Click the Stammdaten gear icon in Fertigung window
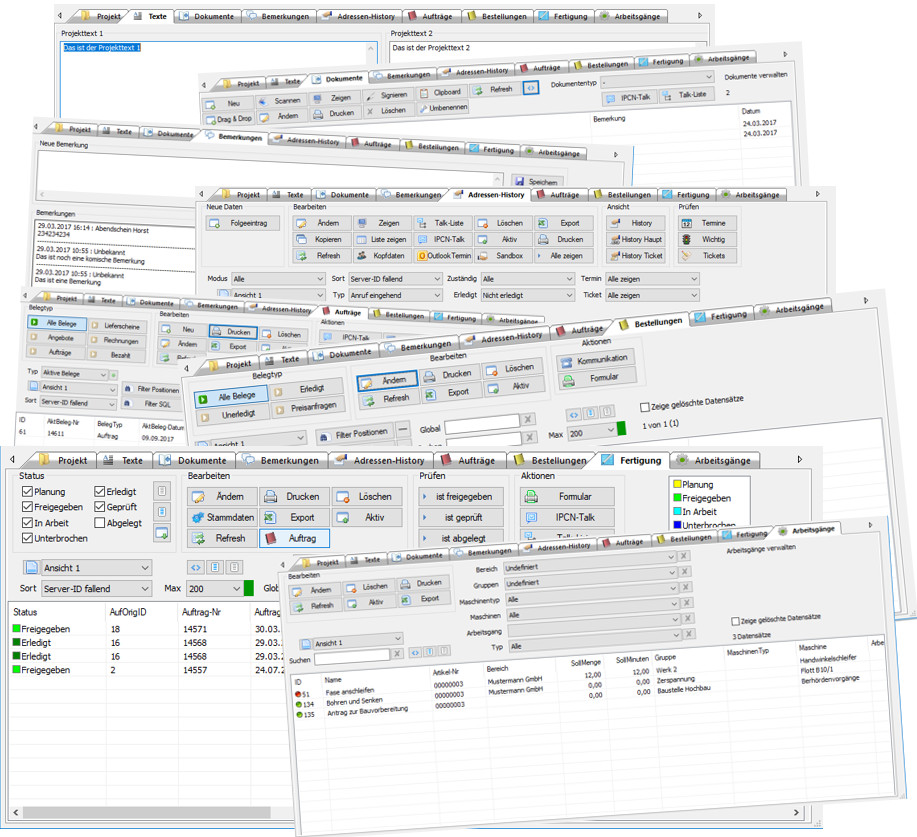This screenshot has width=917, height=837. tap(198, 518)
